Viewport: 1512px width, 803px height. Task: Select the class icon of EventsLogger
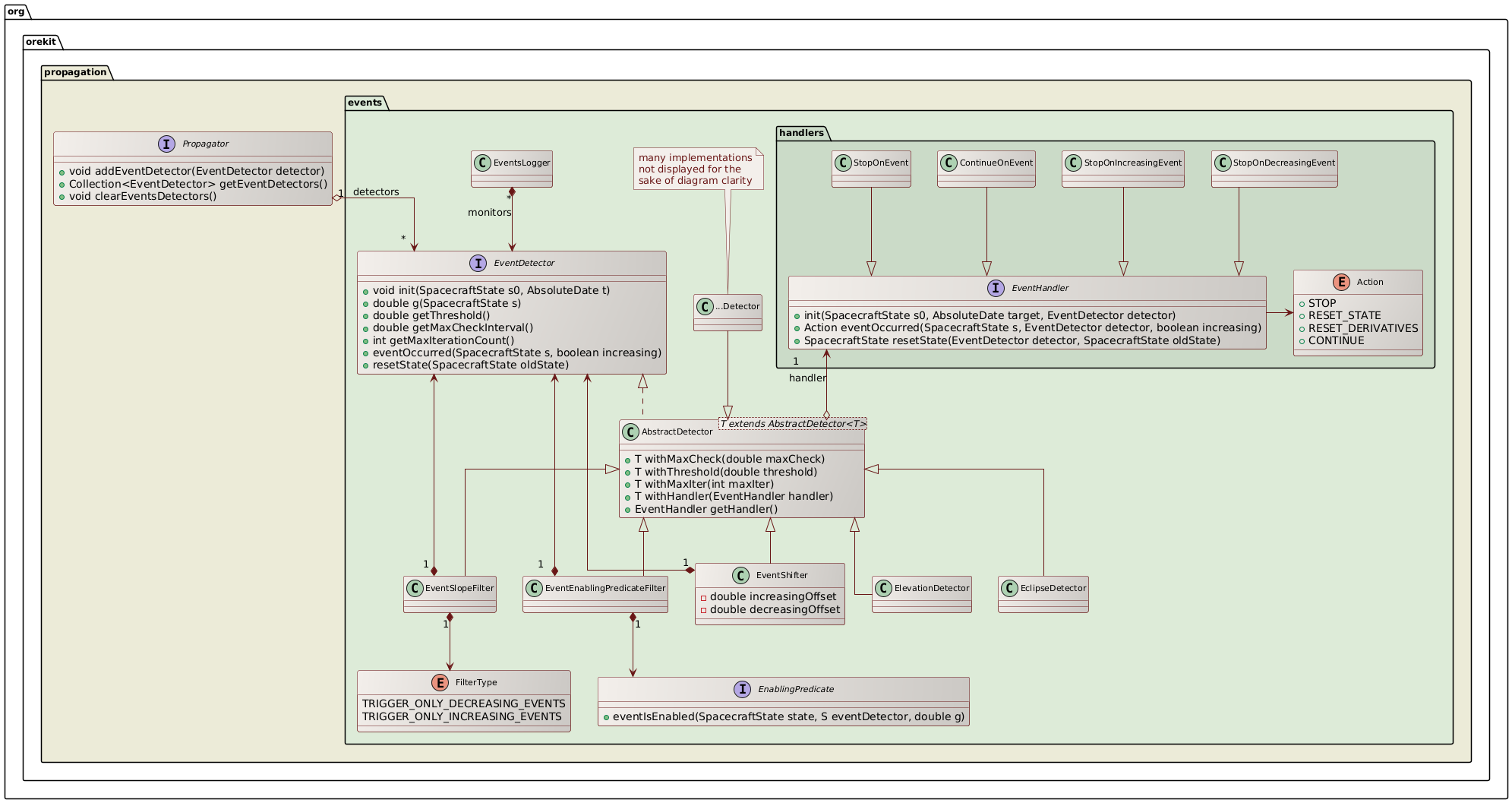click(483, 162)
